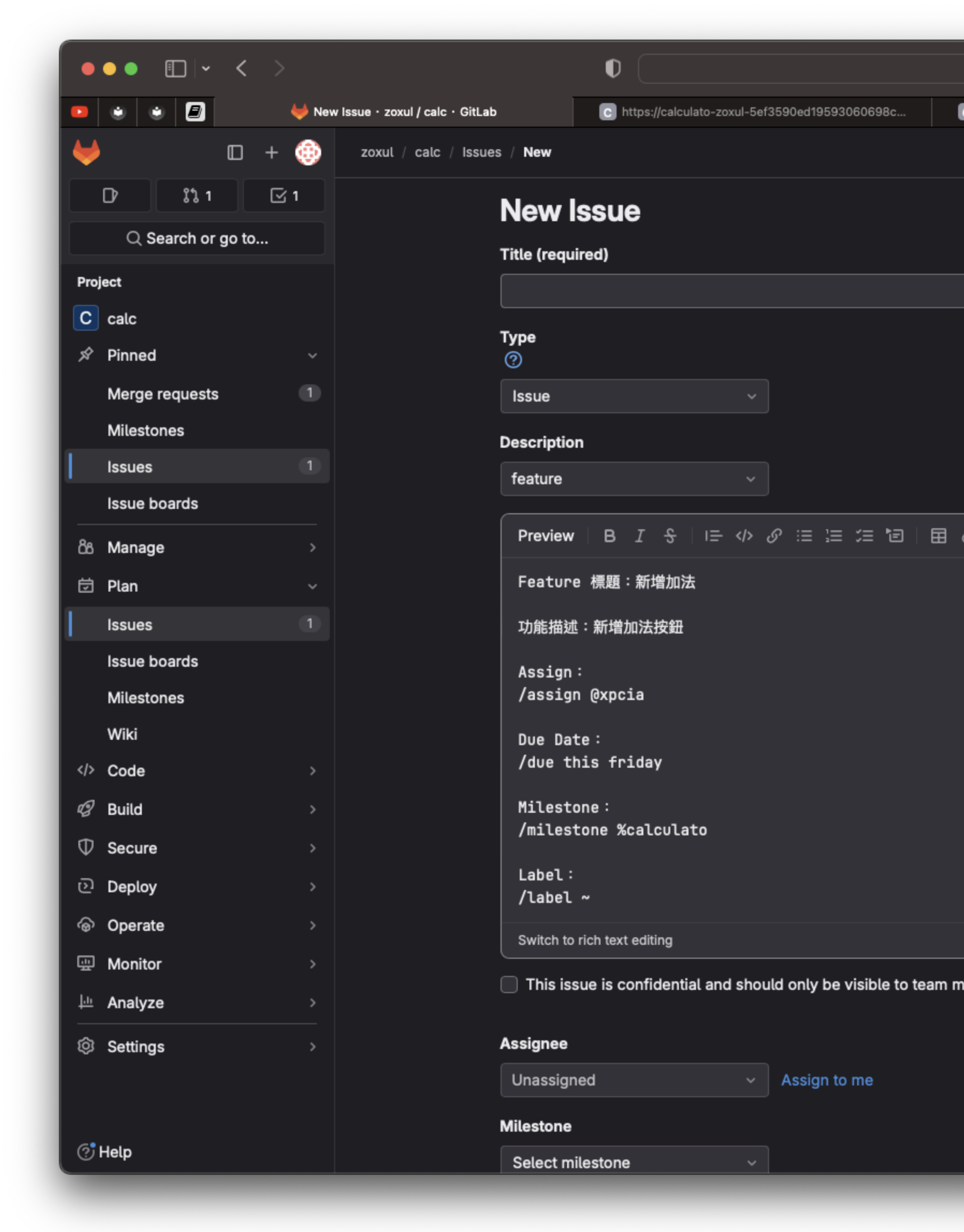Click the Assign to me link
The image size is (964, 1232).
pos(827,1080)
